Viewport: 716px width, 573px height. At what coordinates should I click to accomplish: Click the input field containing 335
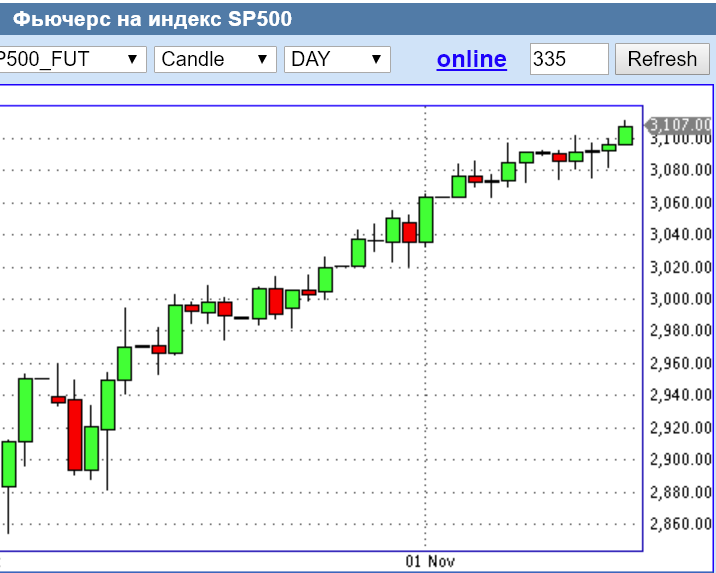(x=568, y=59)
